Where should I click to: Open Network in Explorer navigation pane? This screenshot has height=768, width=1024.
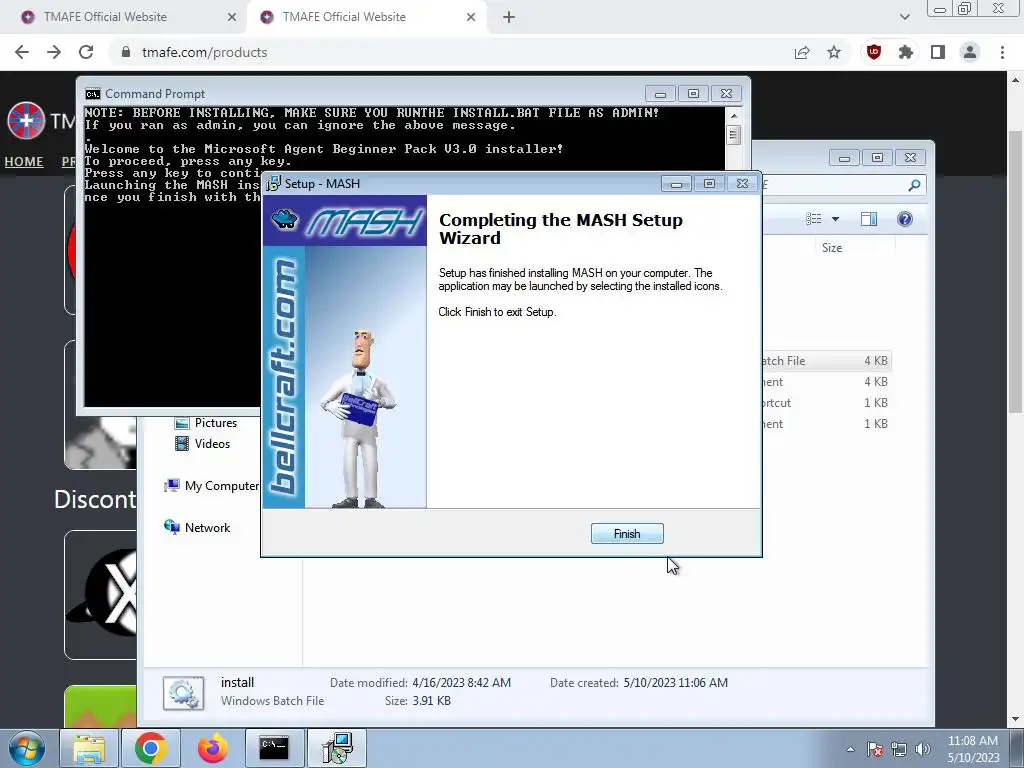pyautogui.click(x=197, y=527)
